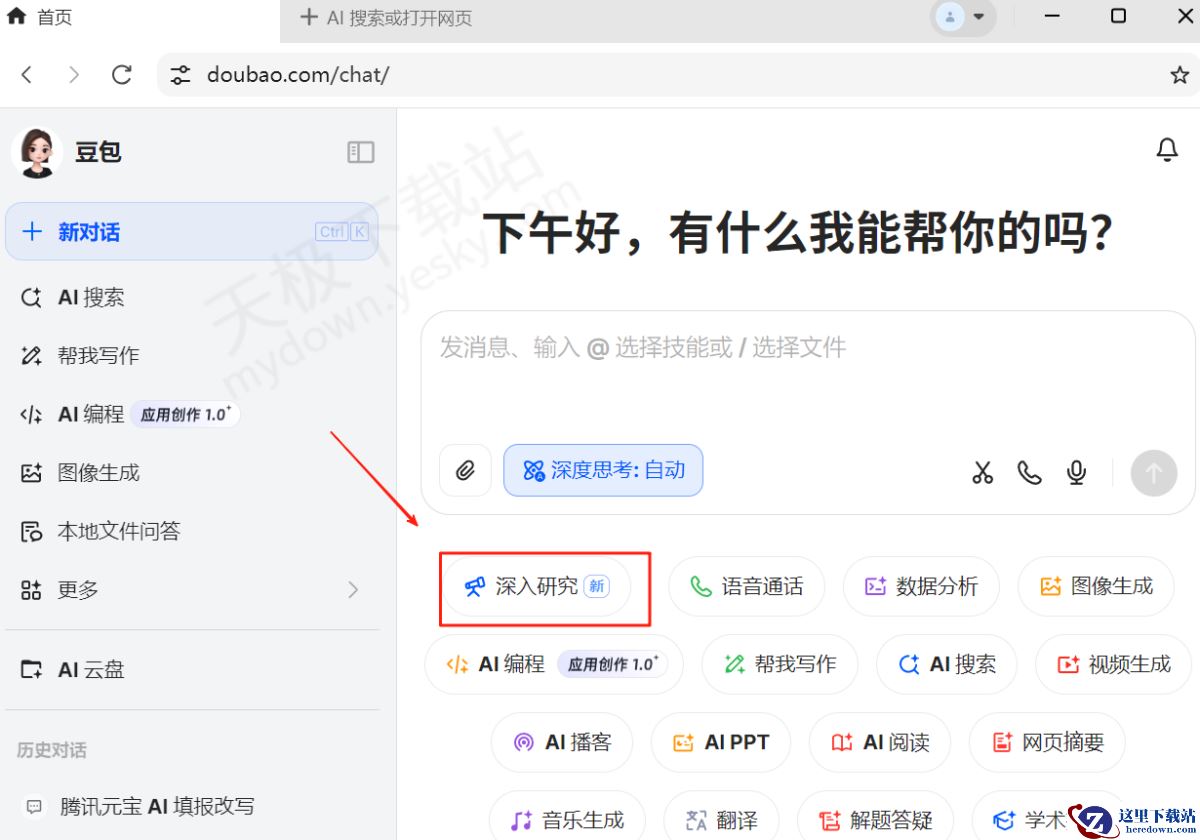Select the AI PPT skill chip

pos(721,742)
